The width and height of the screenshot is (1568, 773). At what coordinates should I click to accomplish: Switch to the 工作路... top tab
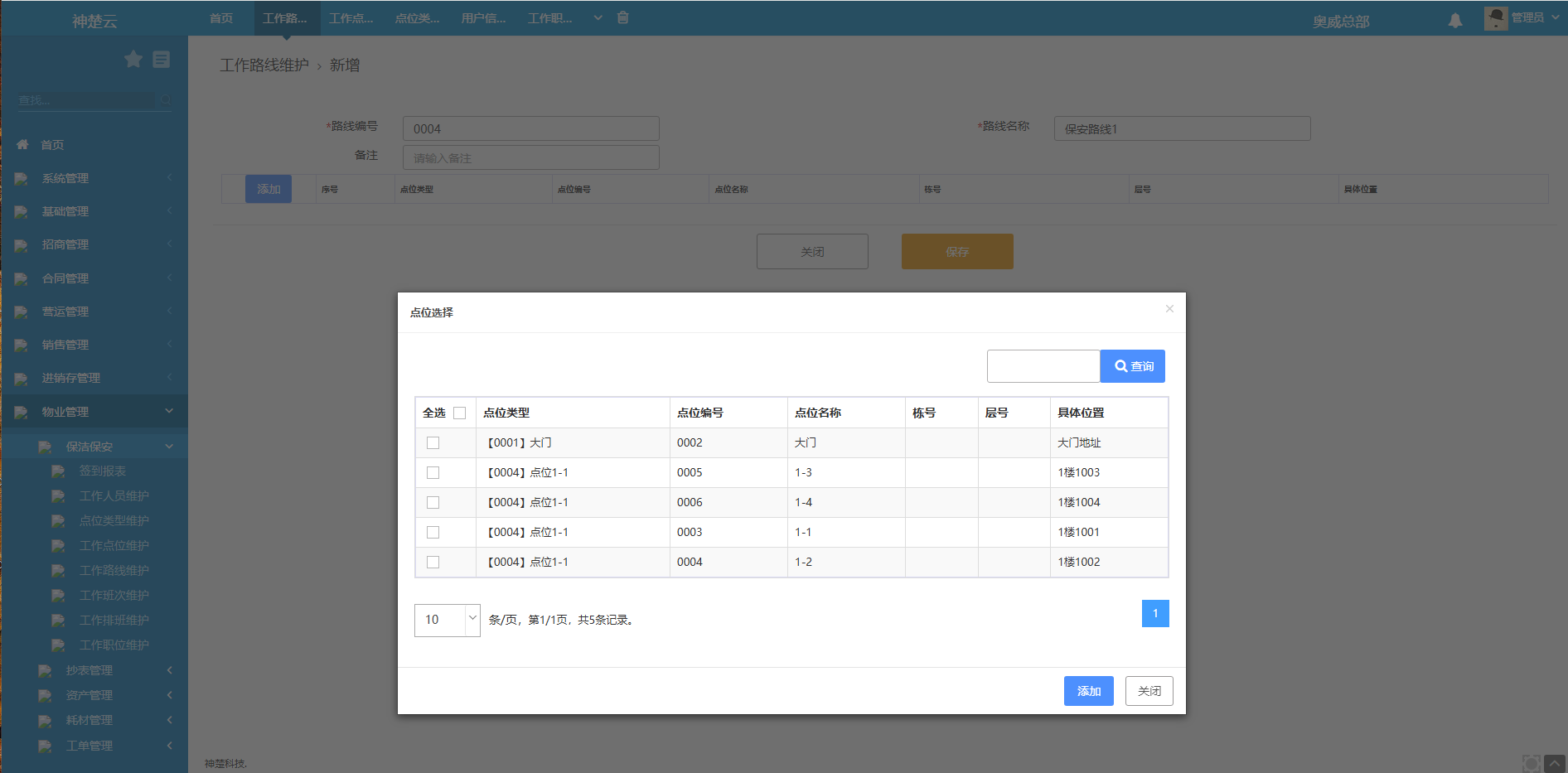[x=285, y=18]
